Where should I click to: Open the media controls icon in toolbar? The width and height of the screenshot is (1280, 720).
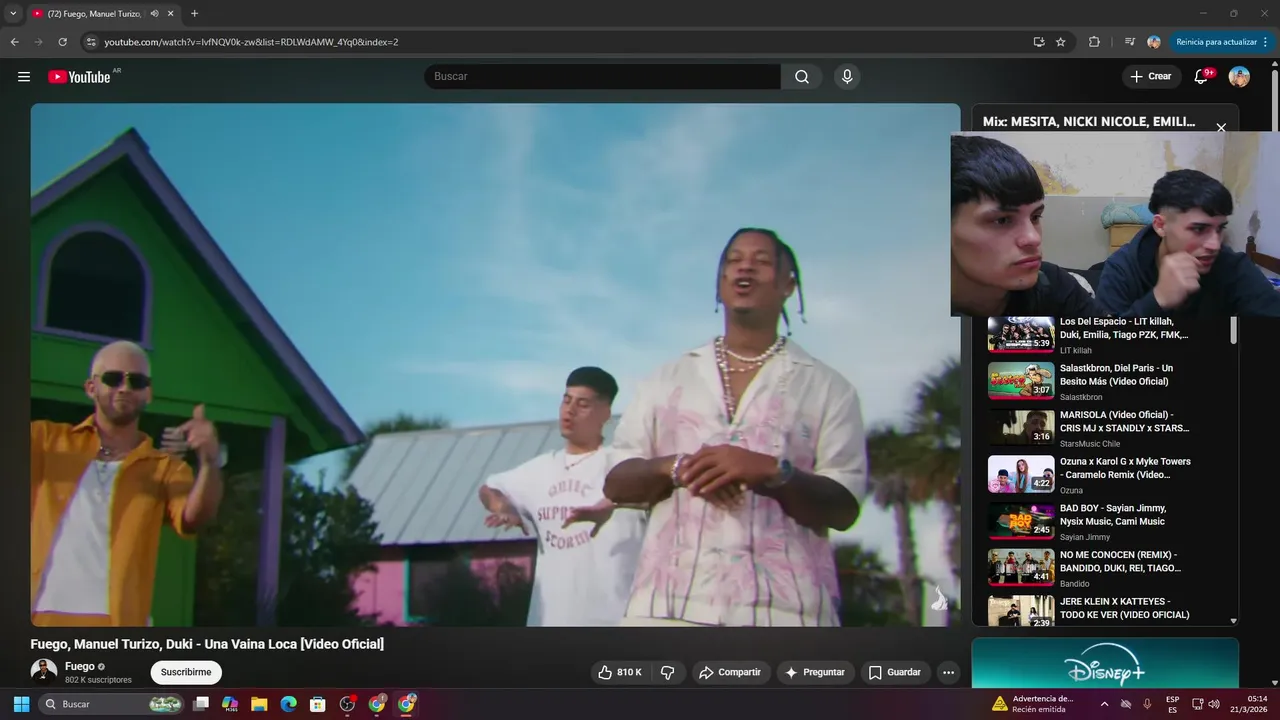[x=1130, y=42]
